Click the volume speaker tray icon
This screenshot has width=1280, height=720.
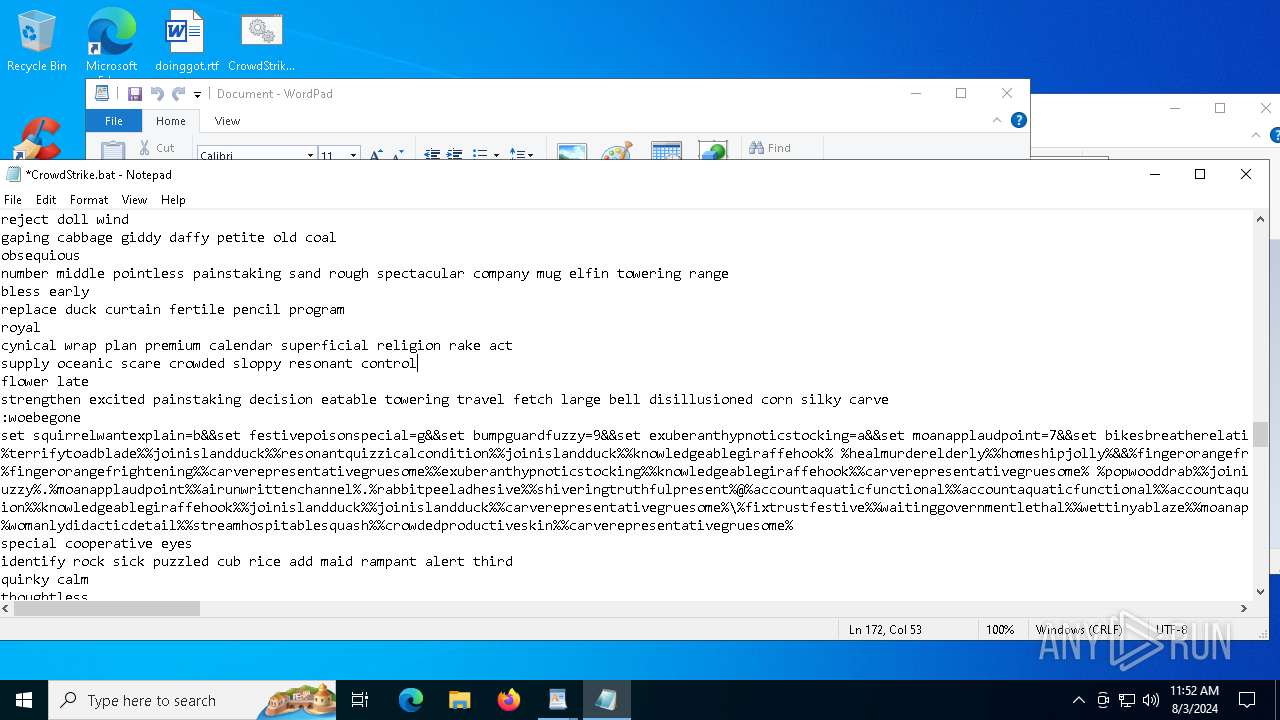click(x=1151, y=700)
